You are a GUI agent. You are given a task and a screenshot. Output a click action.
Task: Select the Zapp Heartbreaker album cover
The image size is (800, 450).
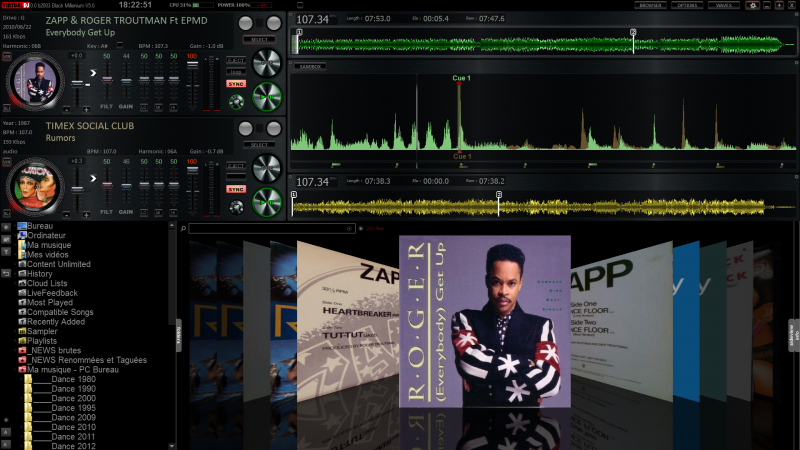tap(347, 321)
